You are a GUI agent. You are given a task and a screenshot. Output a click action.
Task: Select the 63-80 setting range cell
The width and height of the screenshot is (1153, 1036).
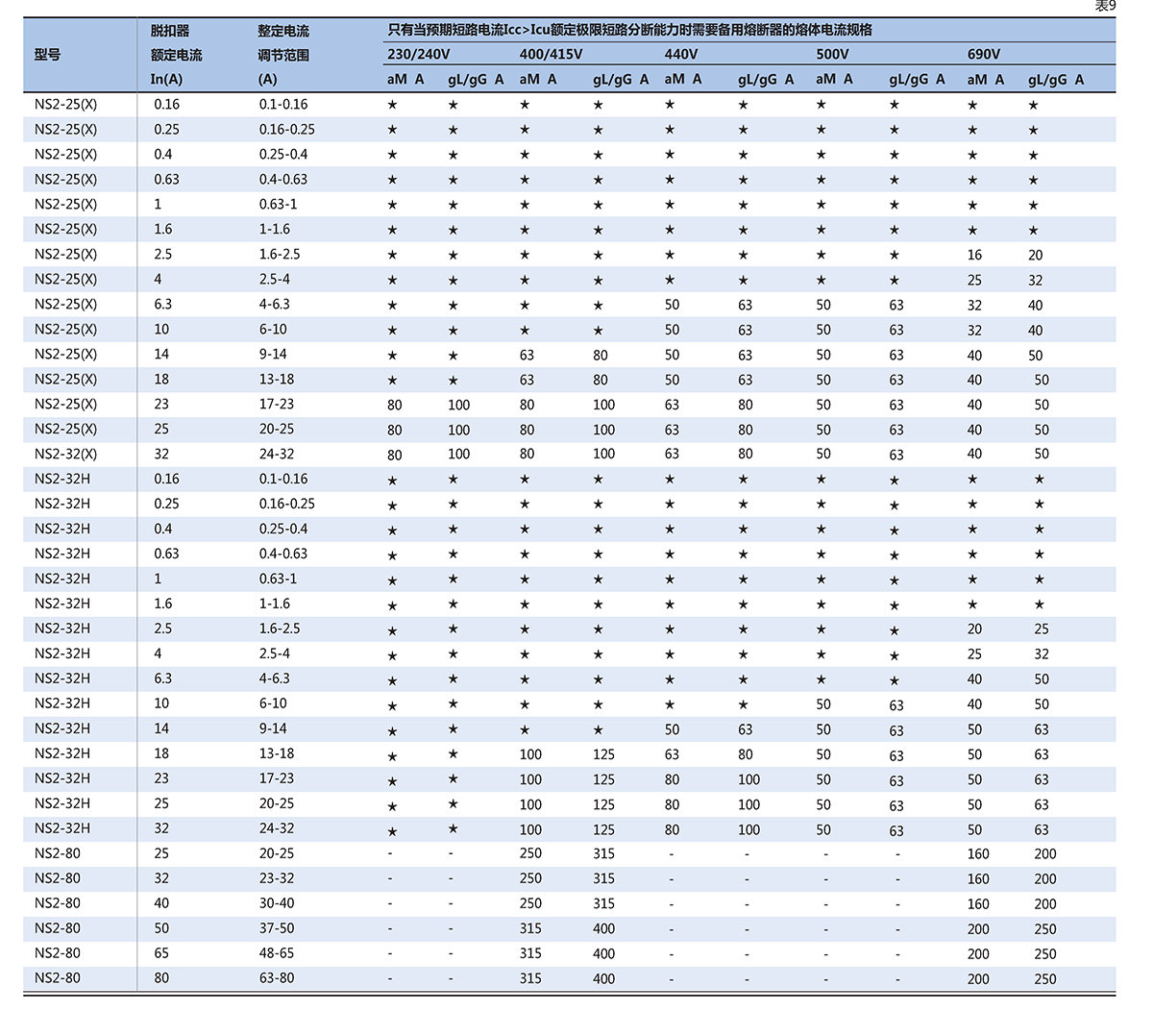click(x=277, y=978)
